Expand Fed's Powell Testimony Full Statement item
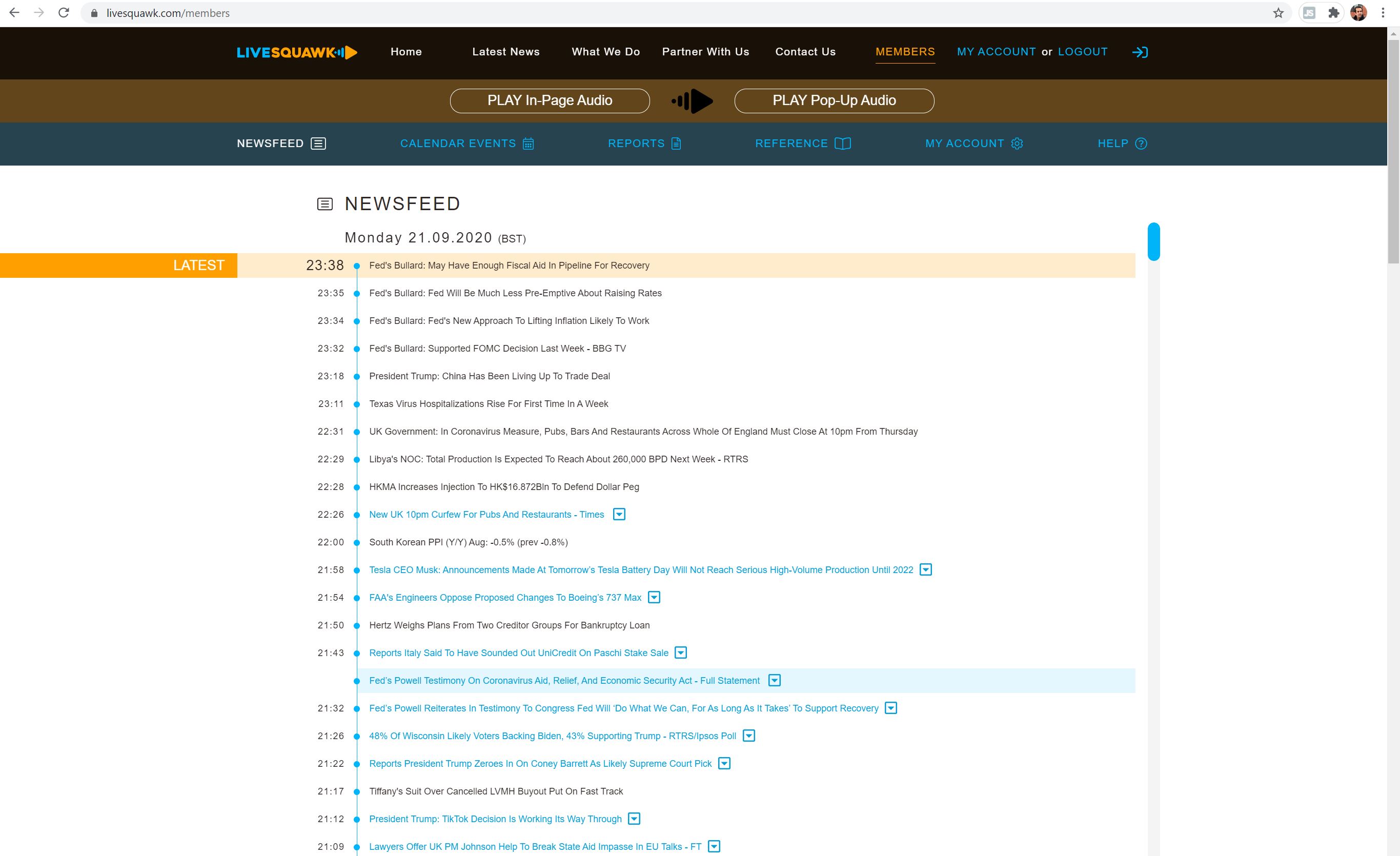The height and width of the screenshot is (856, 1400). click(775, 681)
